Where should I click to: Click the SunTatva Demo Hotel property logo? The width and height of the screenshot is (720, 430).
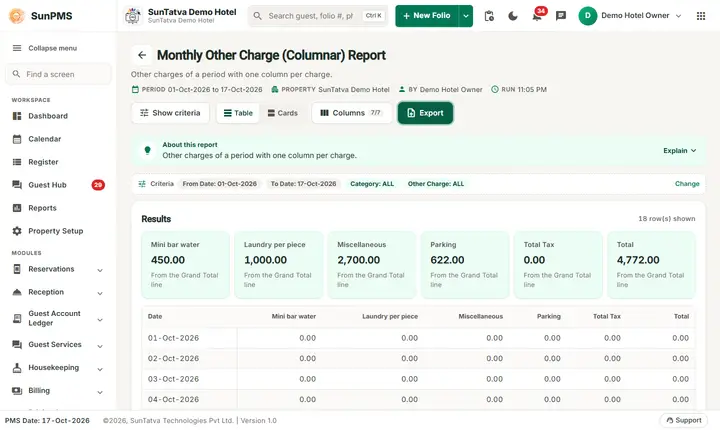pos(133,16)
